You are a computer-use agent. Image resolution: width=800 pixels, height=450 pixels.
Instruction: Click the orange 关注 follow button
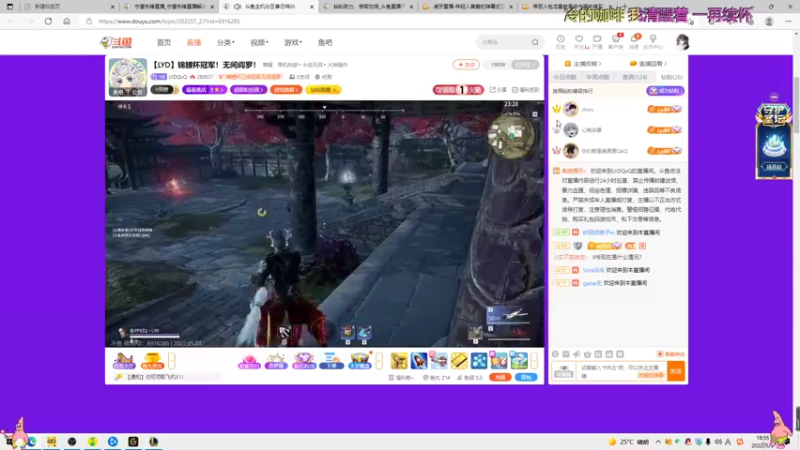click(x=466, y=65)
